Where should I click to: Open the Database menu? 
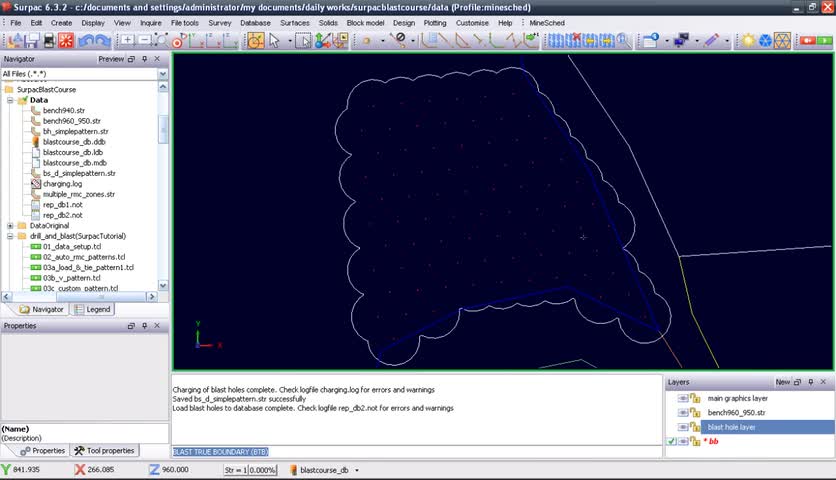click(x=255, y=23)
